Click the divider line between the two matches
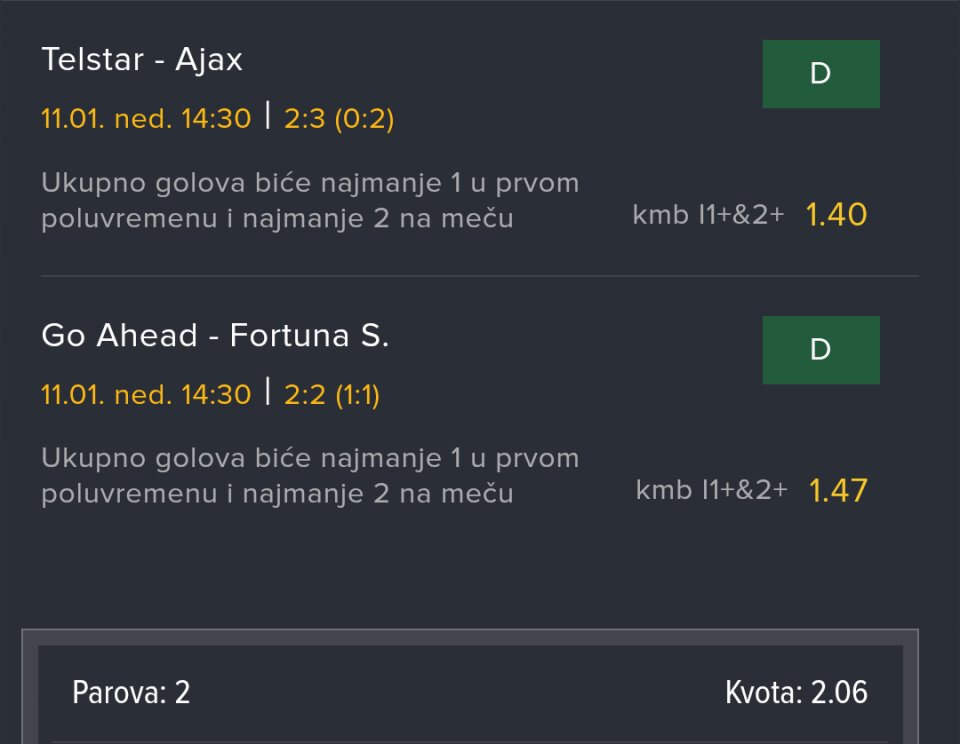The height and width of the screenshot is (744, 960). point(480,276)
